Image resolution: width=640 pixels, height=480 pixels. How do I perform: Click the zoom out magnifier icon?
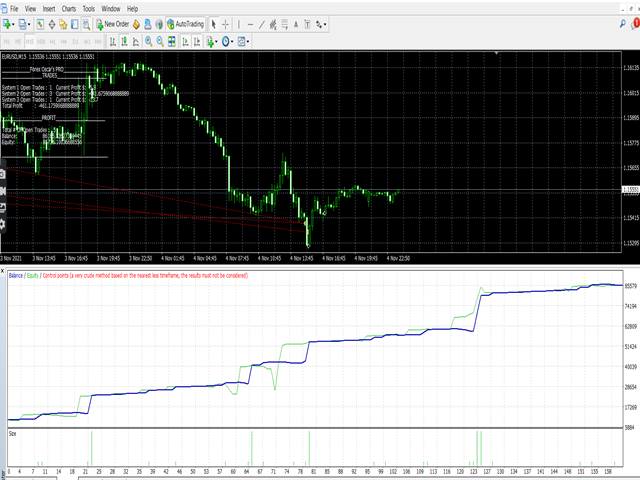pyautogui.click(x=162, y=42)
